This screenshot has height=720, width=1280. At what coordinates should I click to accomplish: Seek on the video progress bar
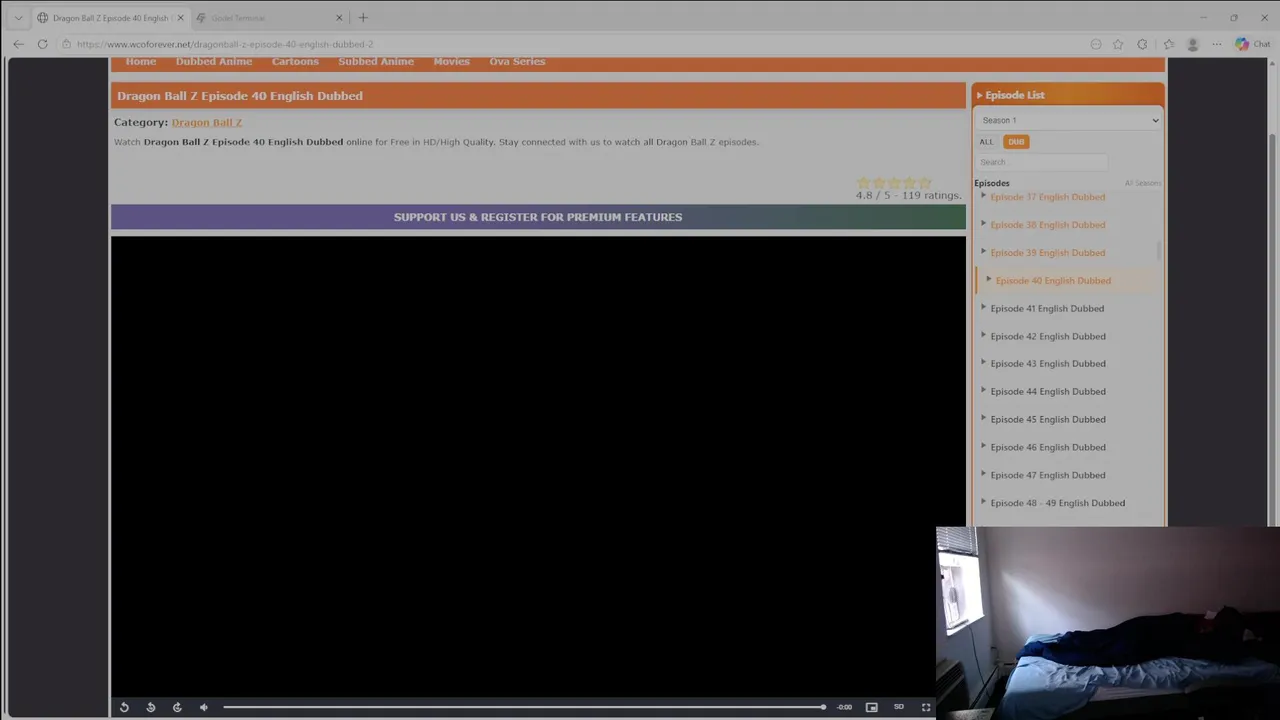(x=525, y=707)
